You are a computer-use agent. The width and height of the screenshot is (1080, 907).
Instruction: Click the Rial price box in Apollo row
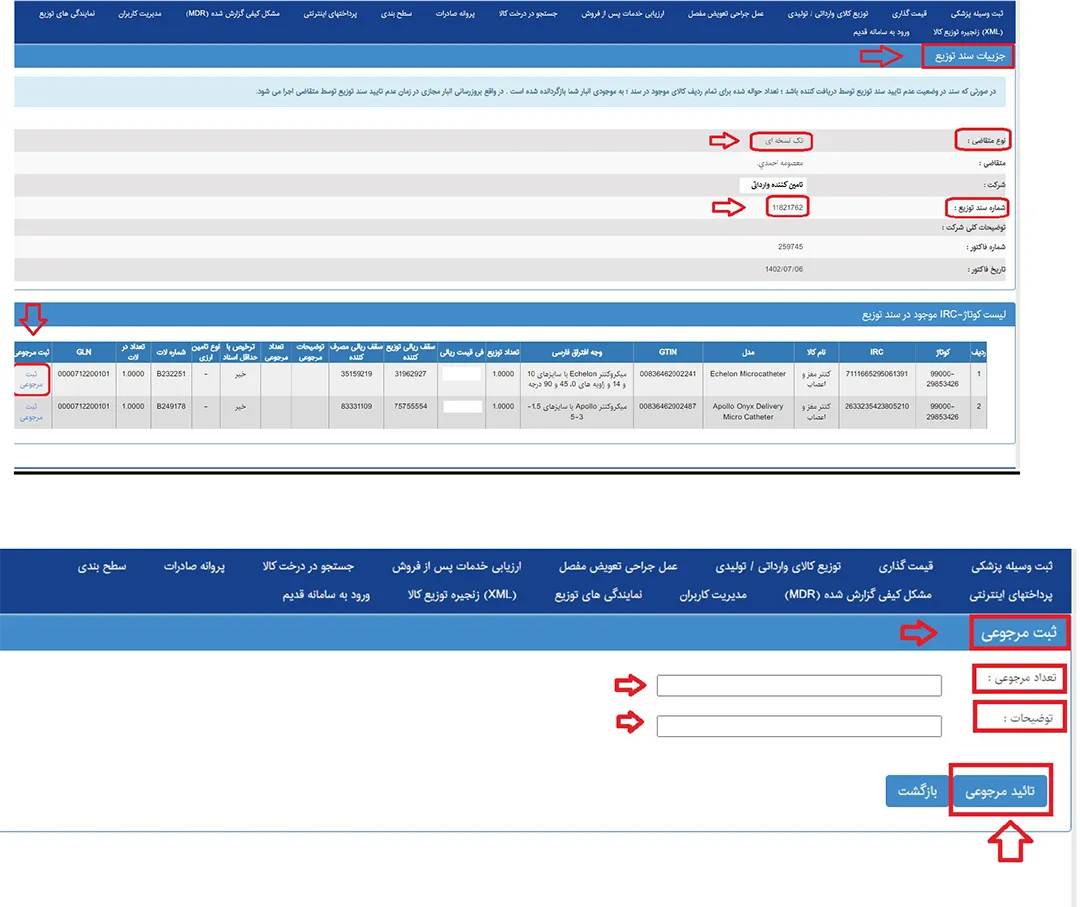[463, 407]
